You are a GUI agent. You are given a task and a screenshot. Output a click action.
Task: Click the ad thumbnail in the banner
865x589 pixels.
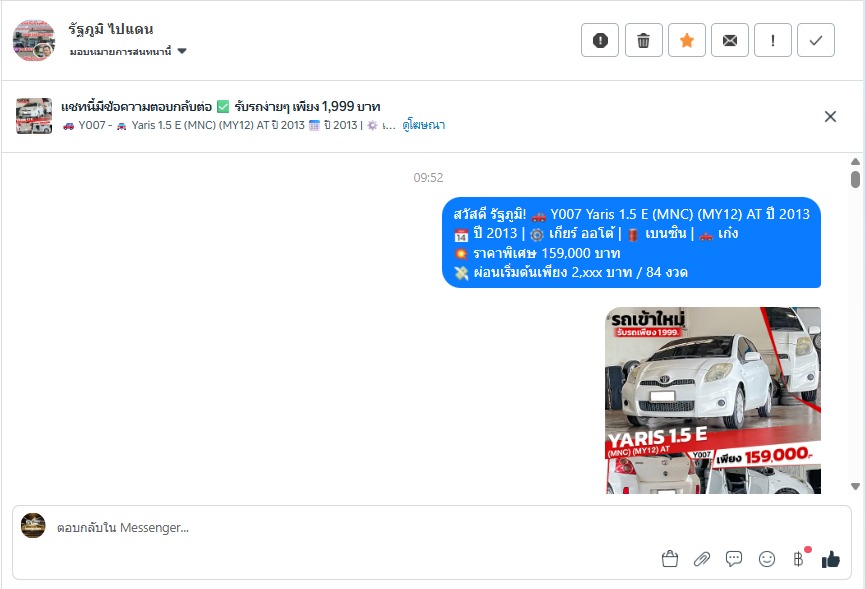click(34, 116)
